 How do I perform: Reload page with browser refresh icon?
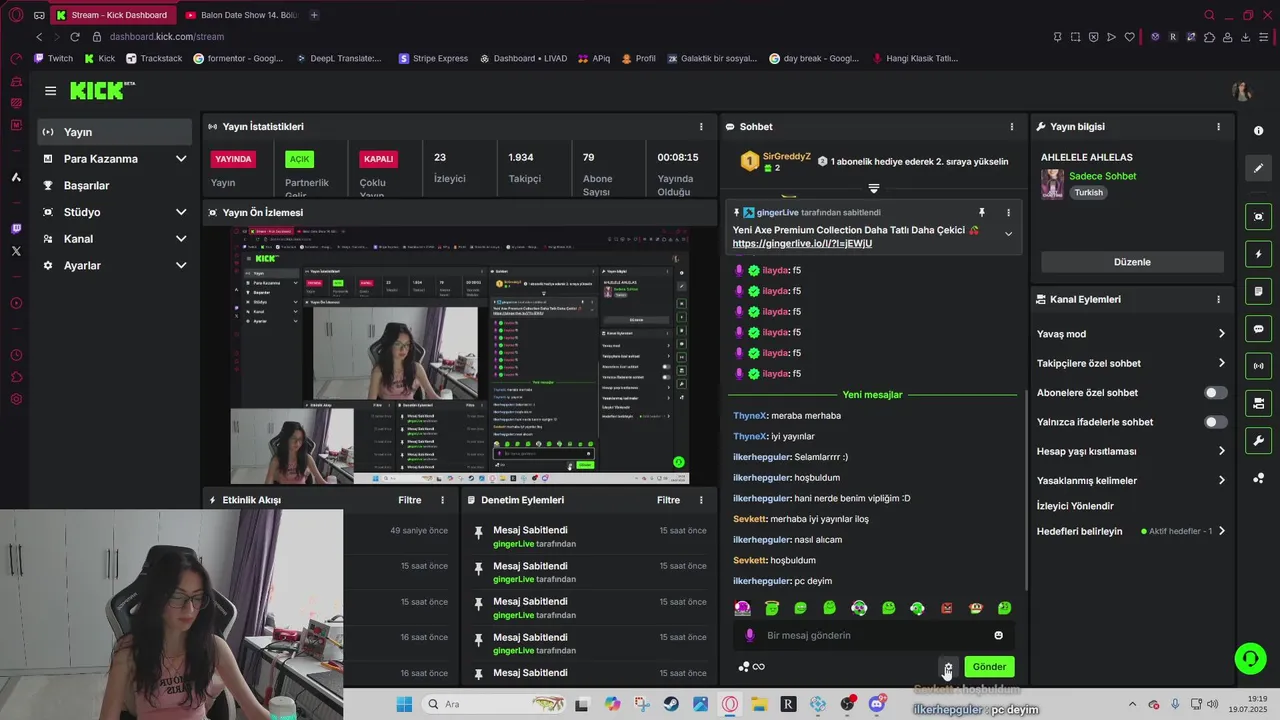pos(74,37)
